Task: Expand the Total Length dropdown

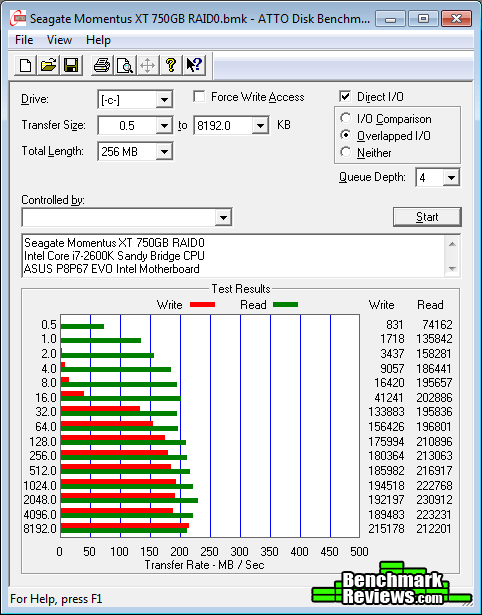Action: coord(164,151)
